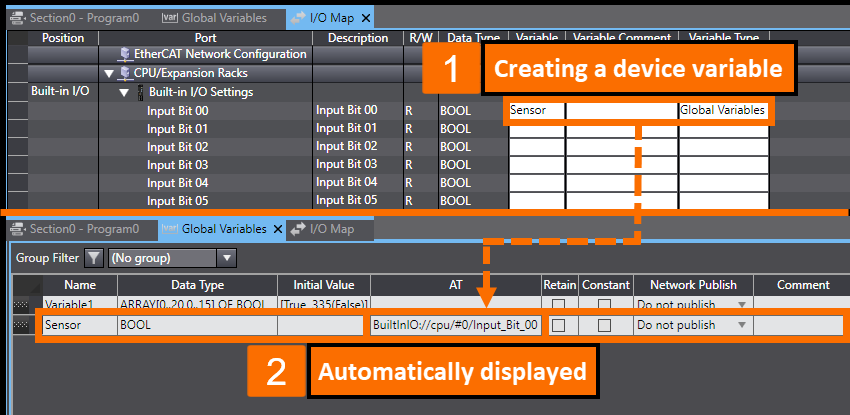Click the Group Filter funnel icon
The width and height of the screenshot is (850, 415).
pos(94,258)
